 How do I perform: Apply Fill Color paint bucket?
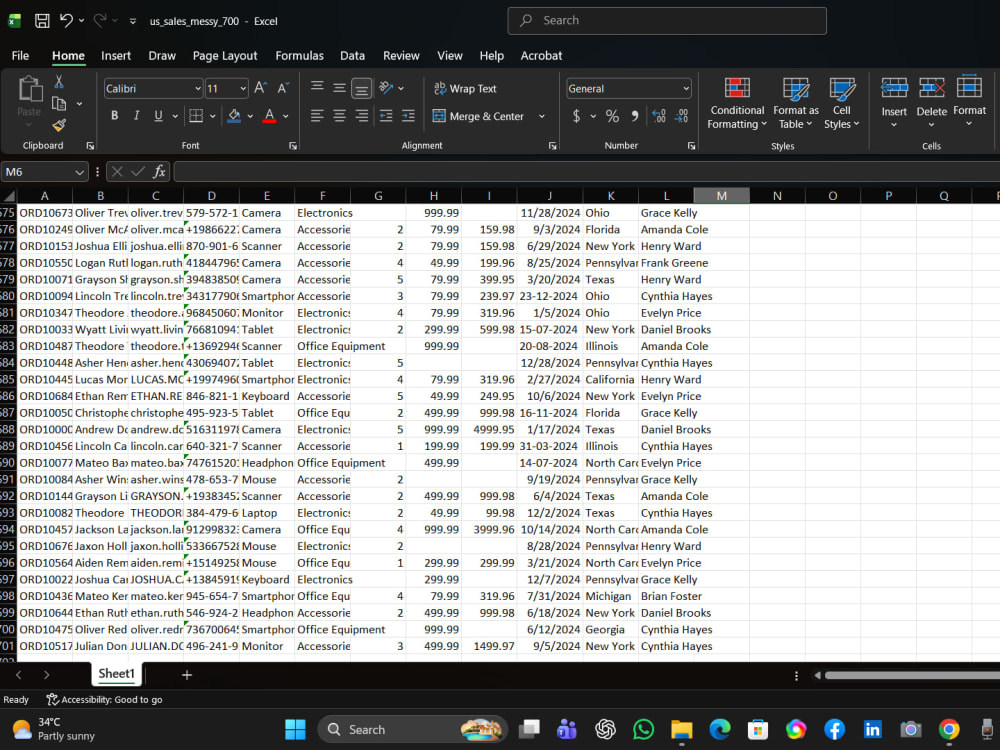click(x=234, y=116)
